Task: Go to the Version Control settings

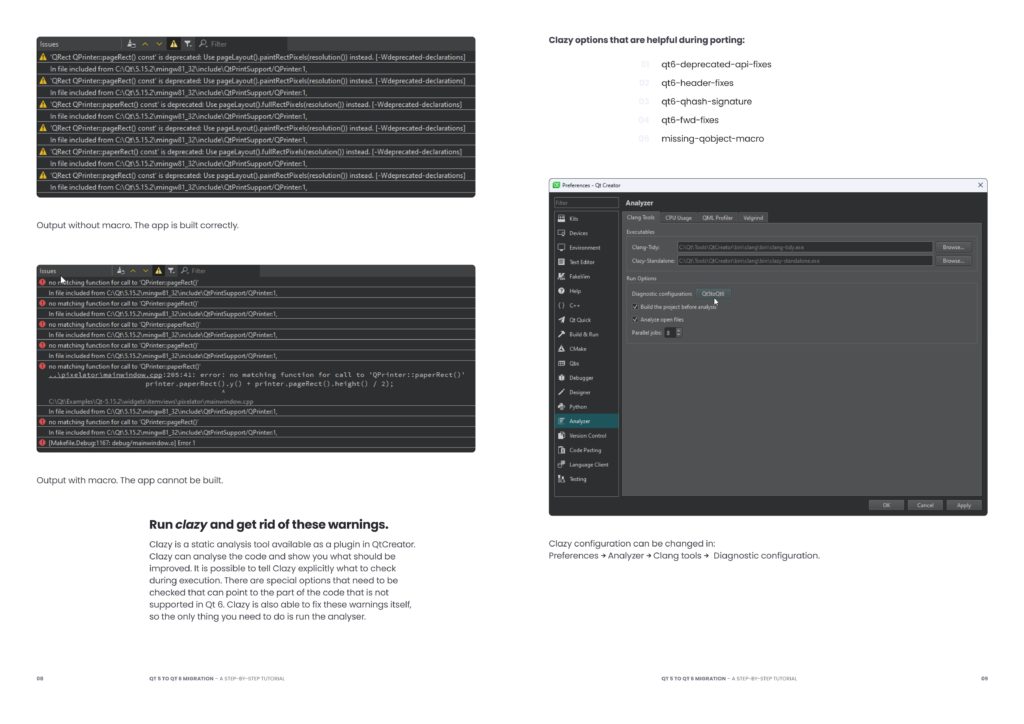Action: [x=587, y=436]
